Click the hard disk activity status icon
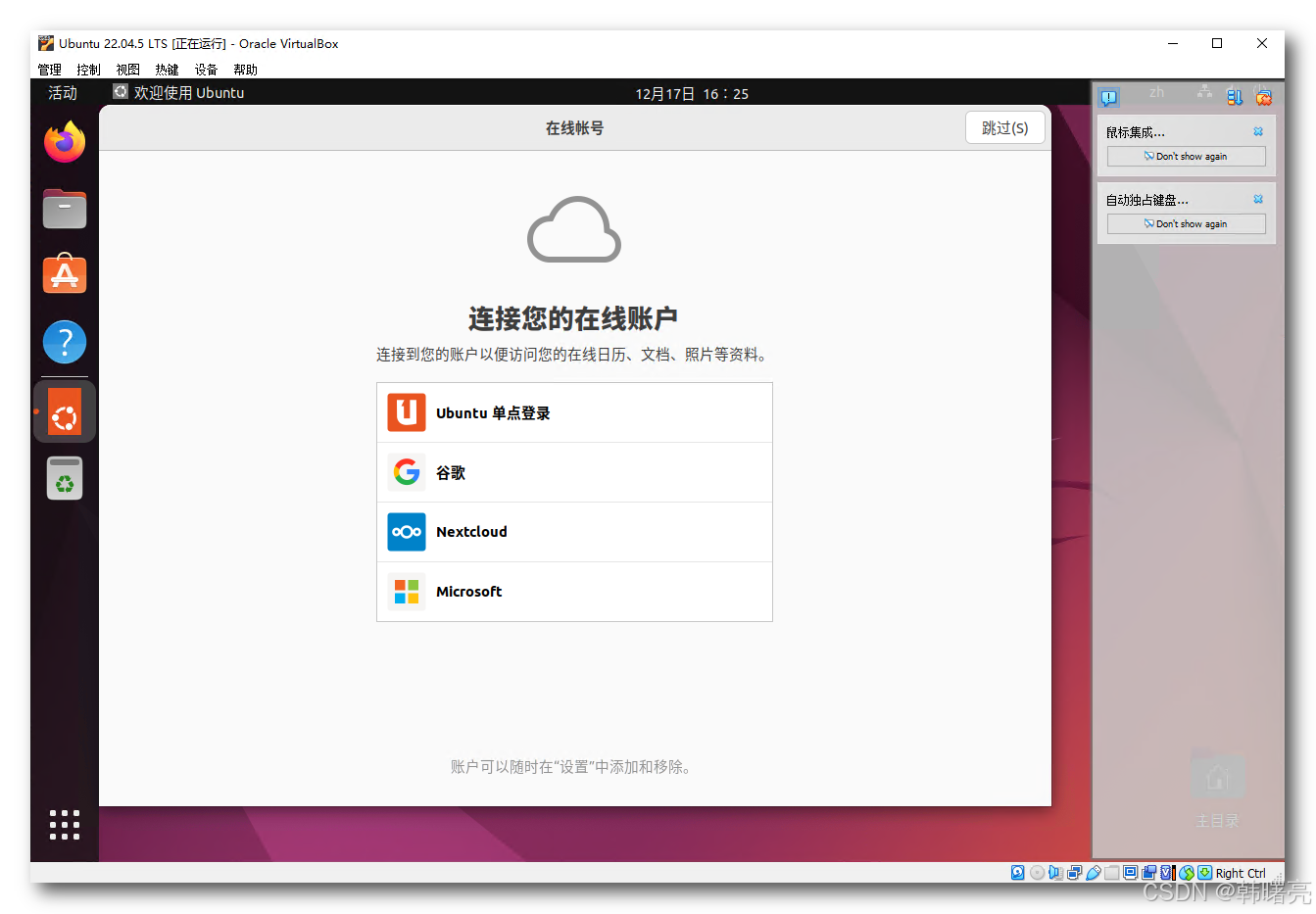 pos(1016,872)
